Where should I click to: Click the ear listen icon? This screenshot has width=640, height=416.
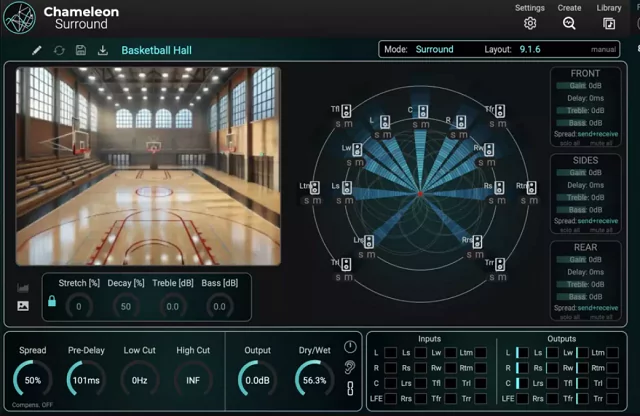[x=349, y=367]
